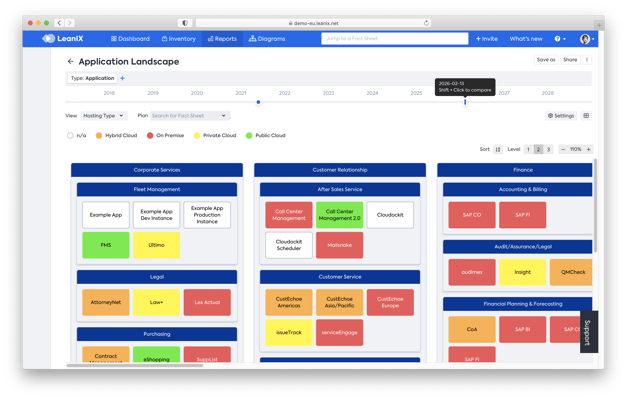Select level 3 in Level selector

pos(549,150)
